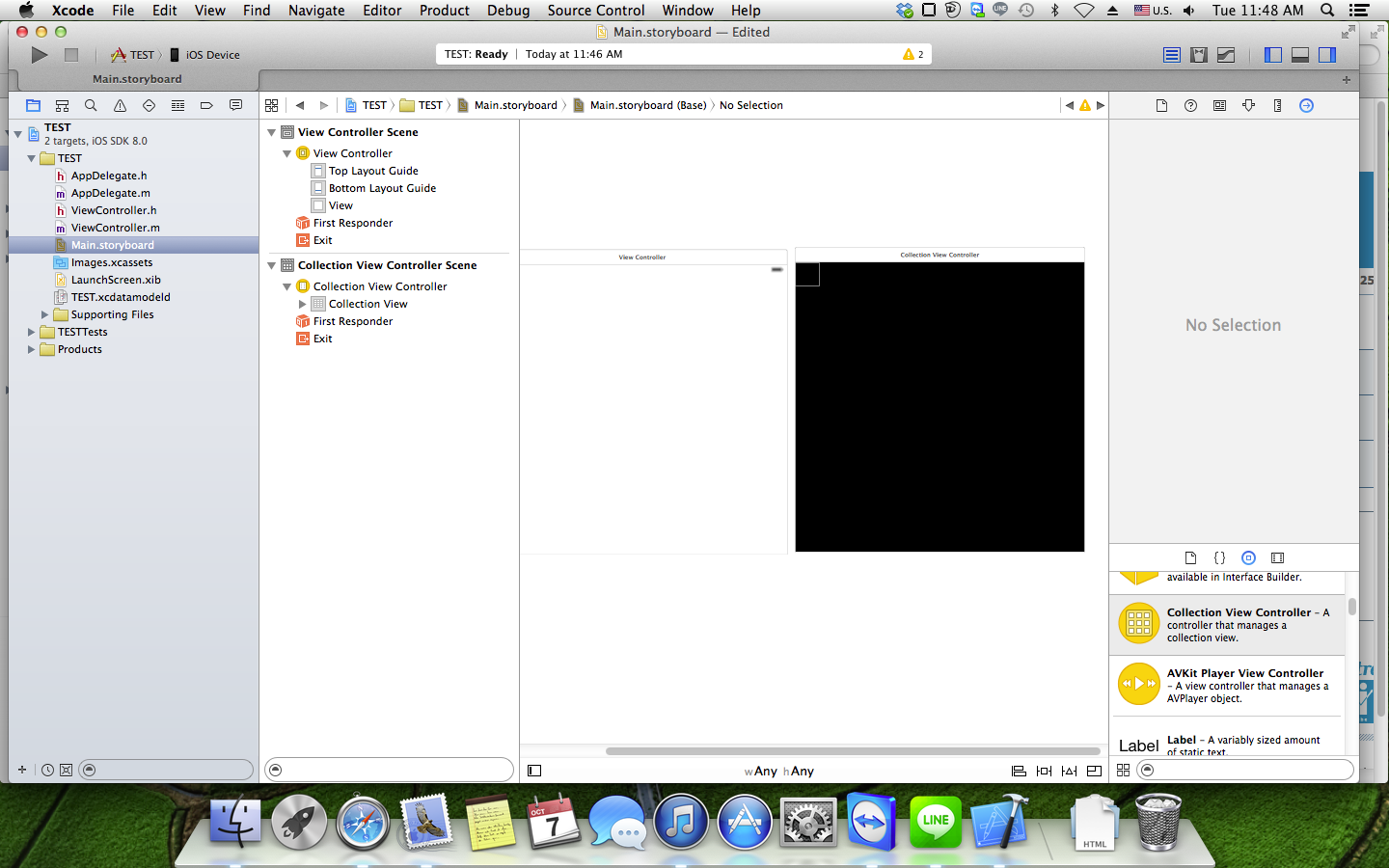Screen dimensions: 1389x868
Task: Show the Size inspector
Action: 1277,105
